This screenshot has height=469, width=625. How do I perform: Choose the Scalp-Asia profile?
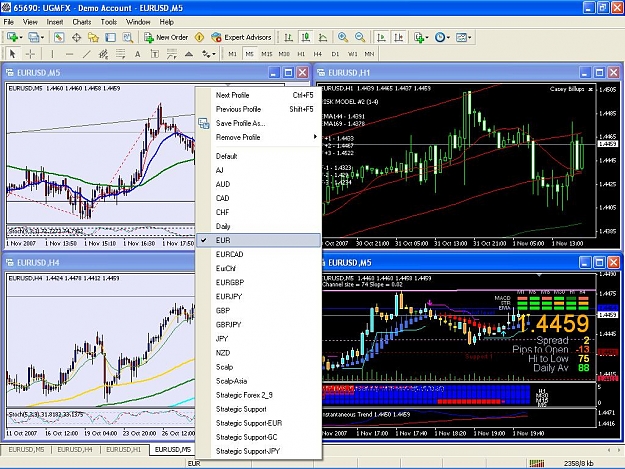click(259, 381)
